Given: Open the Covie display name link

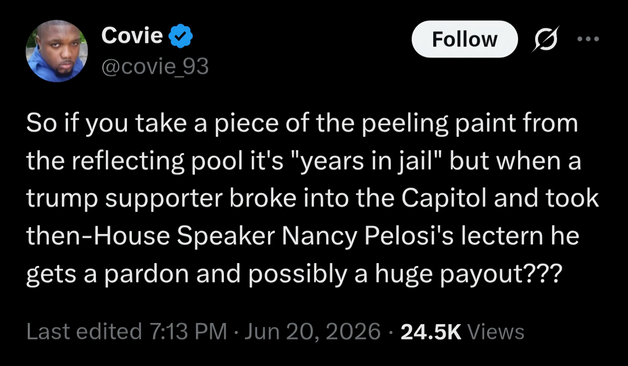Looking at the screenshot, I should [x=132, y=35].
